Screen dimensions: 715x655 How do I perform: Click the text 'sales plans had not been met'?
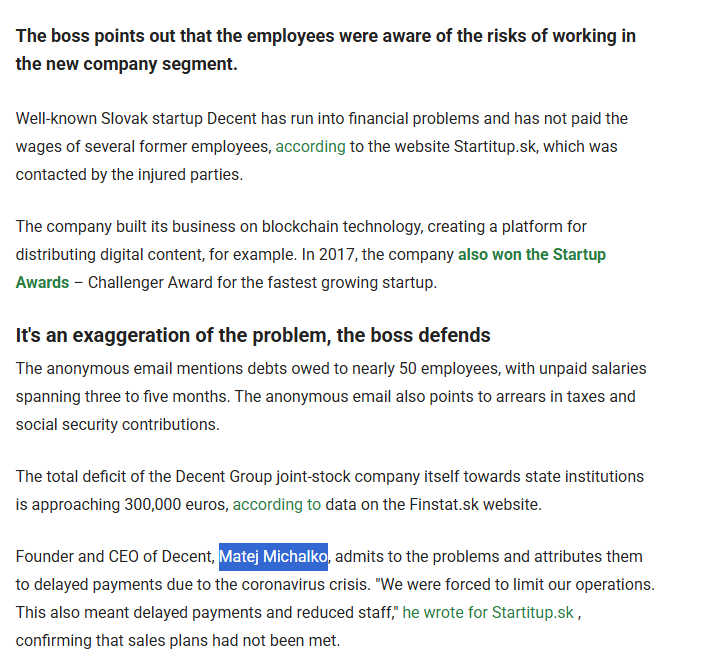[233, 640]
